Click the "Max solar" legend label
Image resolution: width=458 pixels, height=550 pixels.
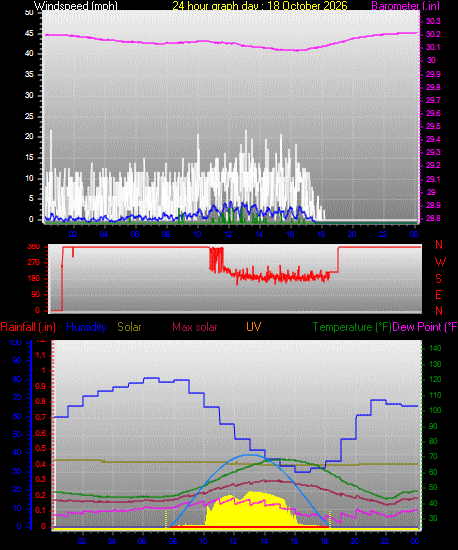195,327
